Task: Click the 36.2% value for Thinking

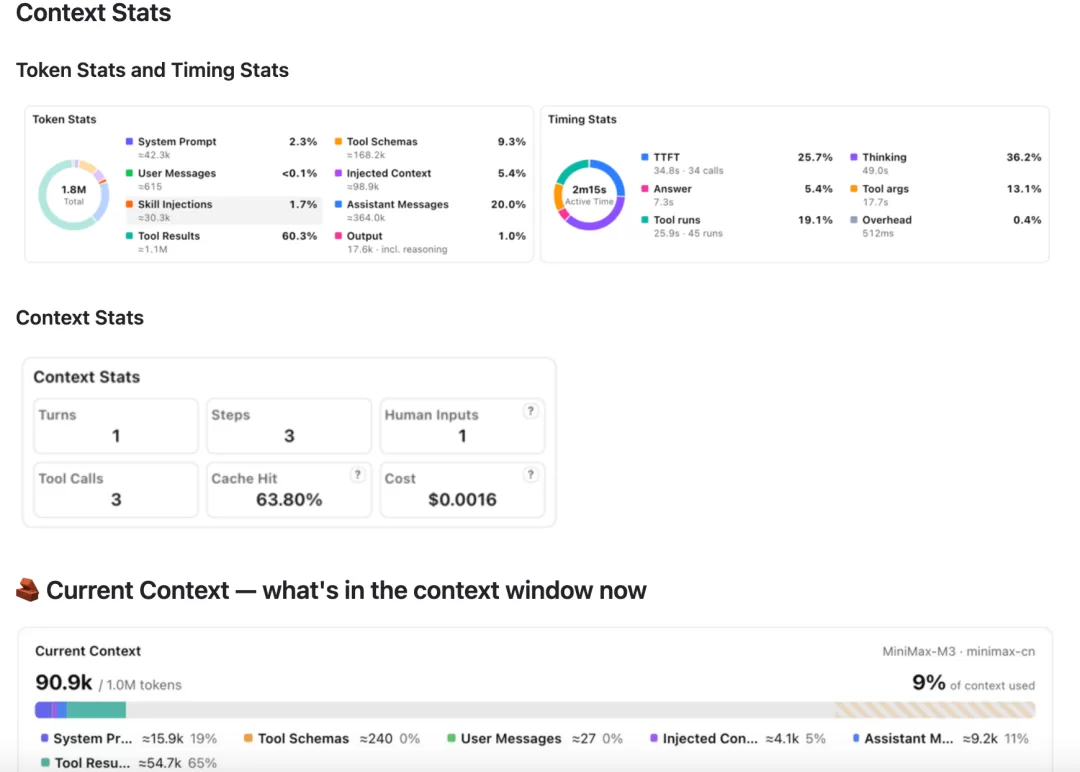Action: click(1024, 157)
